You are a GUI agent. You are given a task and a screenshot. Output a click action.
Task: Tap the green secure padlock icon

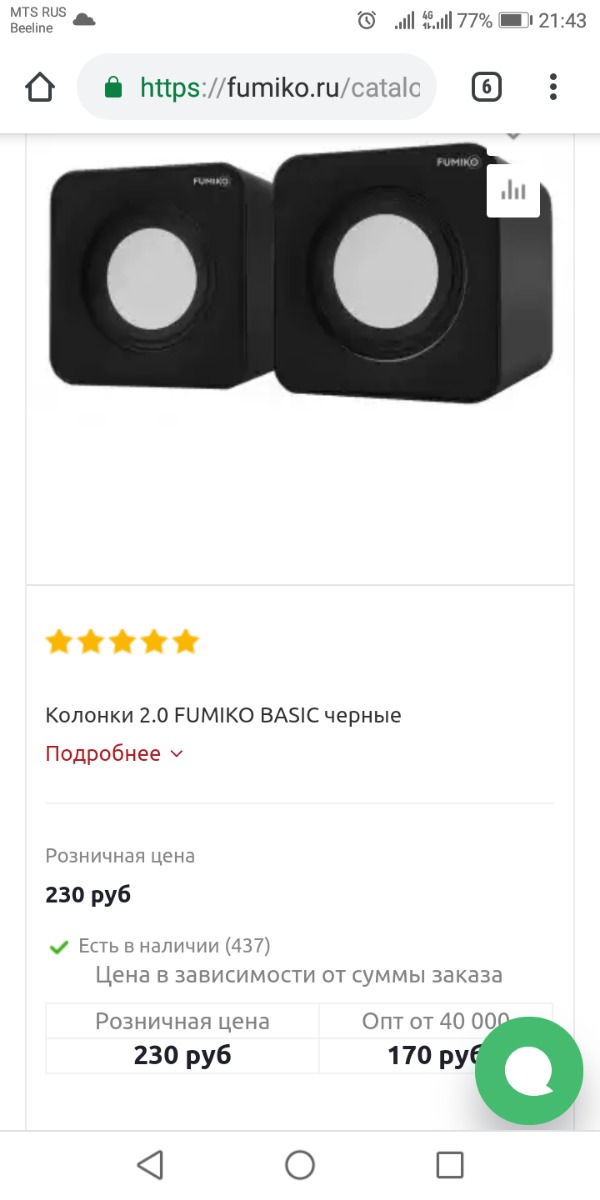tap(113, 88)
